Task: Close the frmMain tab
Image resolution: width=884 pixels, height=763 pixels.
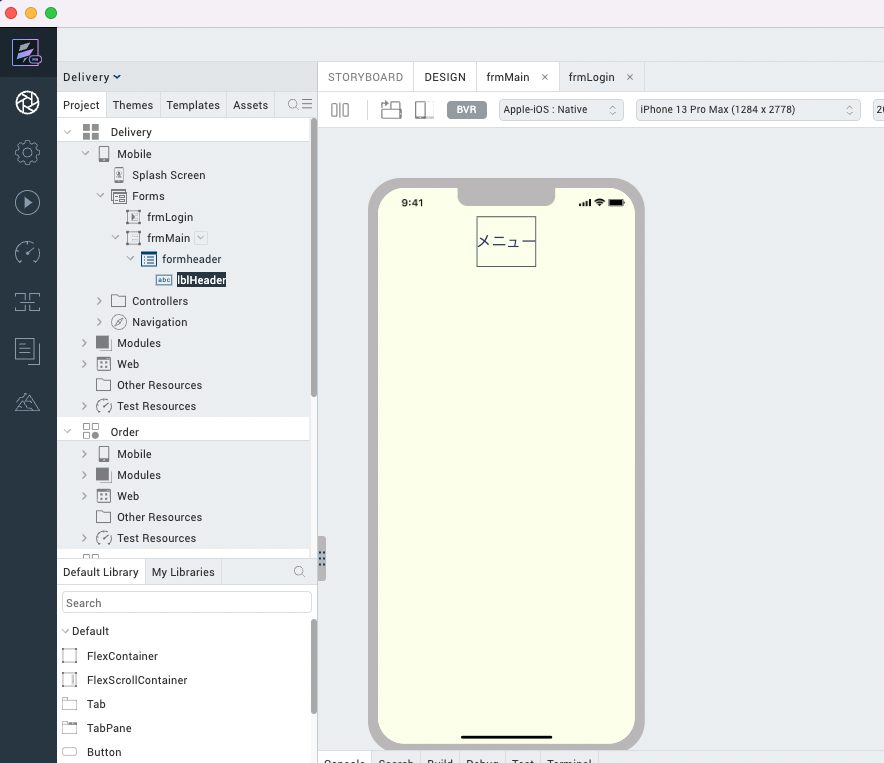Action: click(x=545, y=77)
